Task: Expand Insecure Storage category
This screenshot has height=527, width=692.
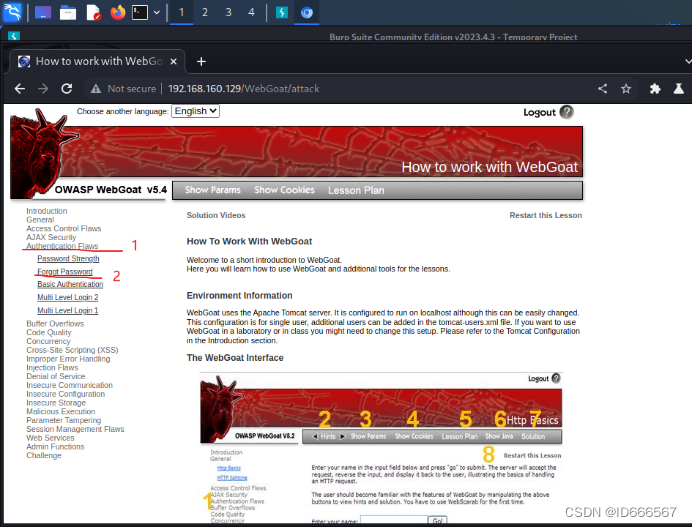Action: click(x=56, y=403)
